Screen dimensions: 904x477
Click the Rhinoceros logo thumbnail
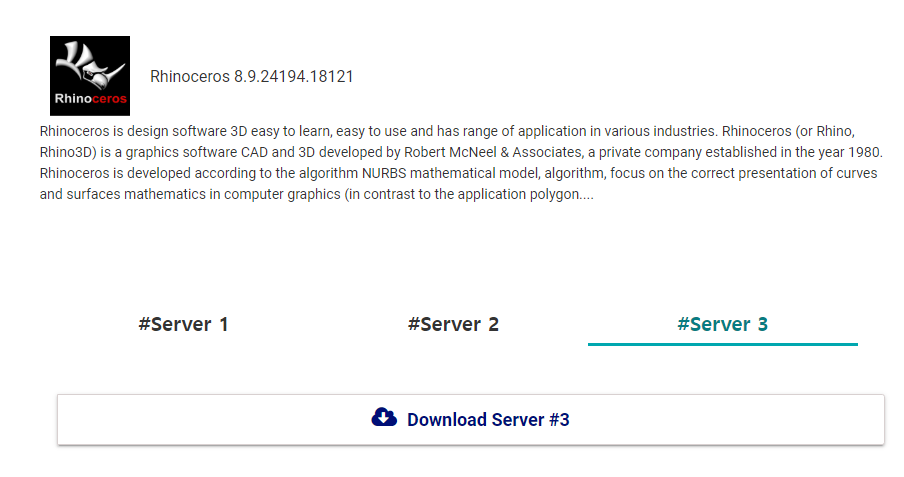pyautogui.click(x=90, y=76)
